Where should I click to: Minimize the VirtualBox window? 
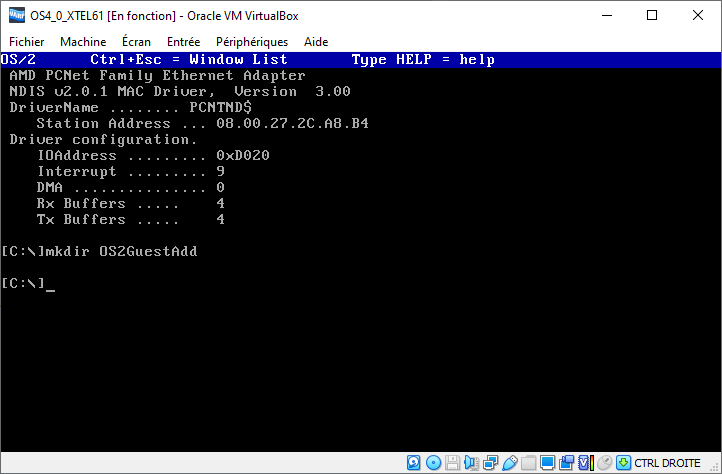pyautogui.click(x=607, y=15)
